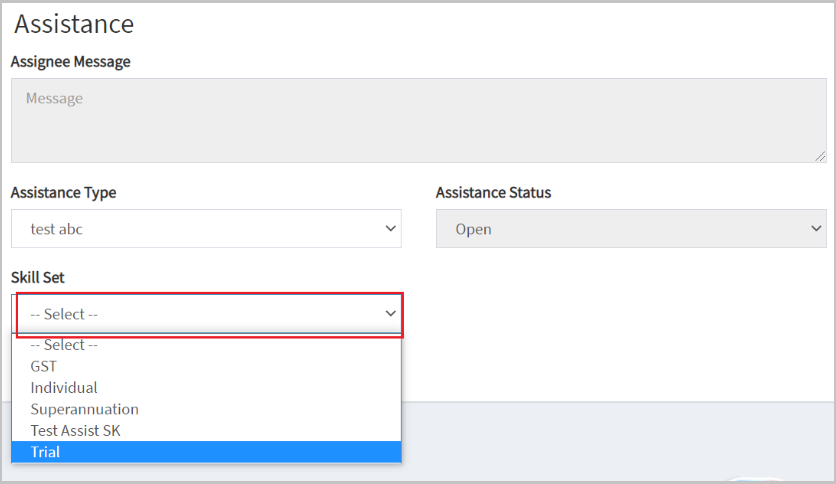
Task: Click the Message box resize grip icon
Action: (x=820, y=156)
